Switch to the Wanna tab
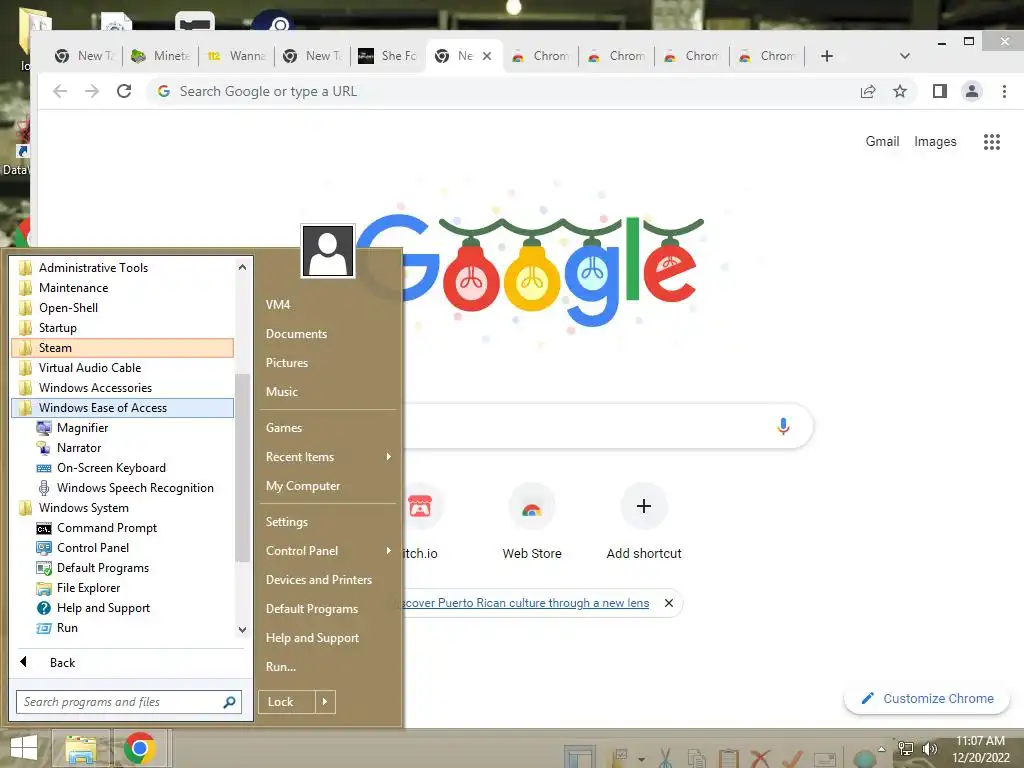This screenshot has height=768, width=1024. (x=237, y=56)
